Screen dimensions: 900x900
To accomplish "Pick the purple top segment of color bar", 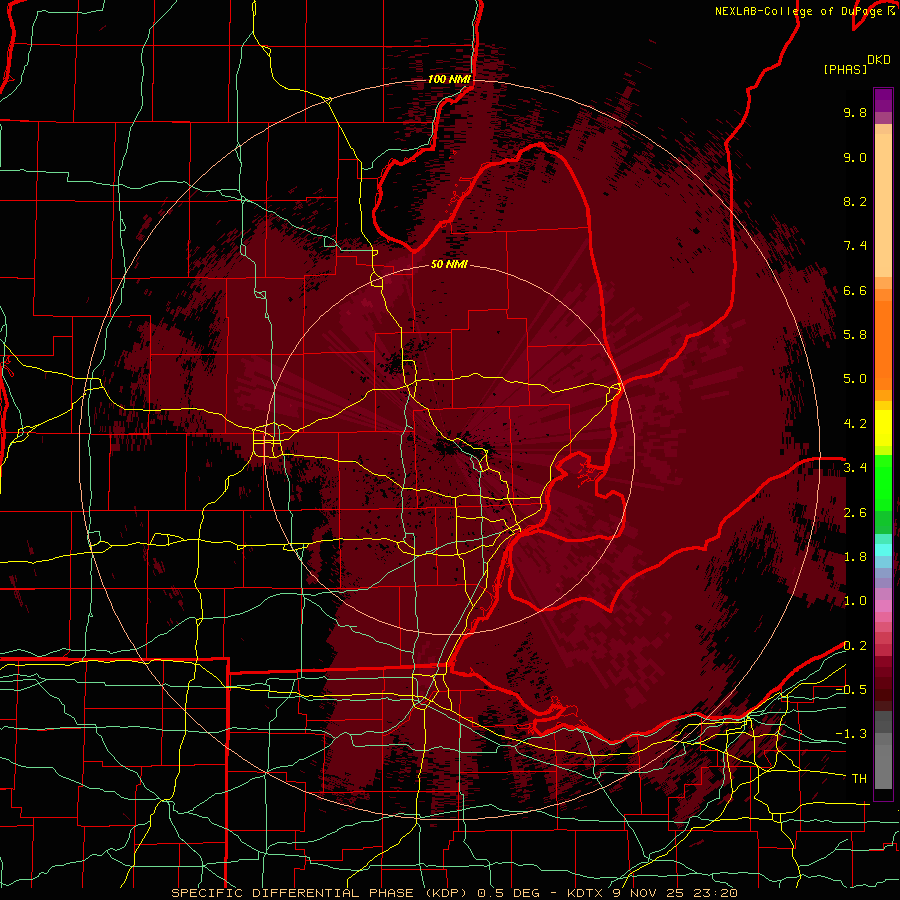I will 883,100.
